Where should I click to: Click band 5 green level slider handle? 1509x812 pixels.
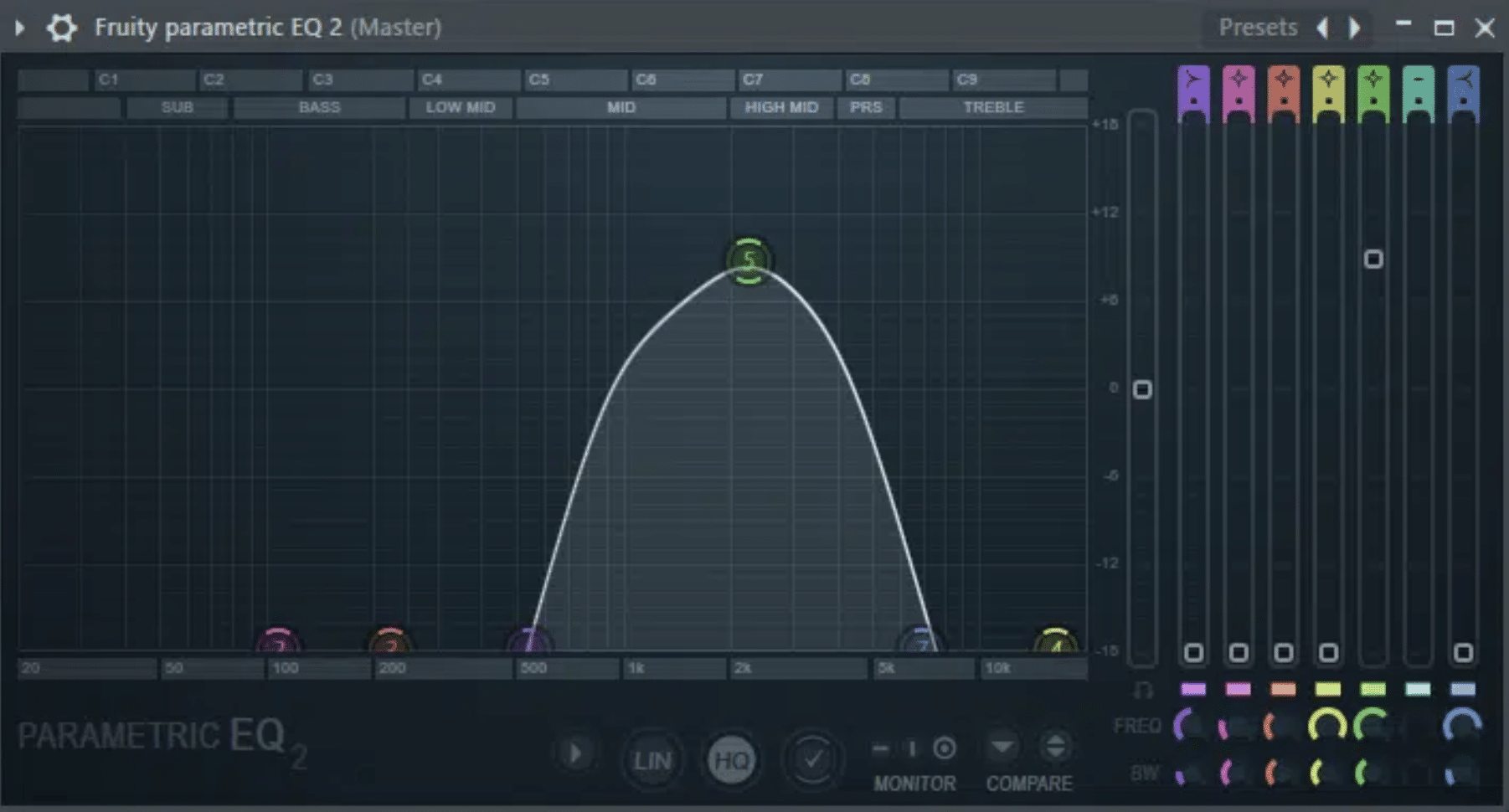point(1373,260)
